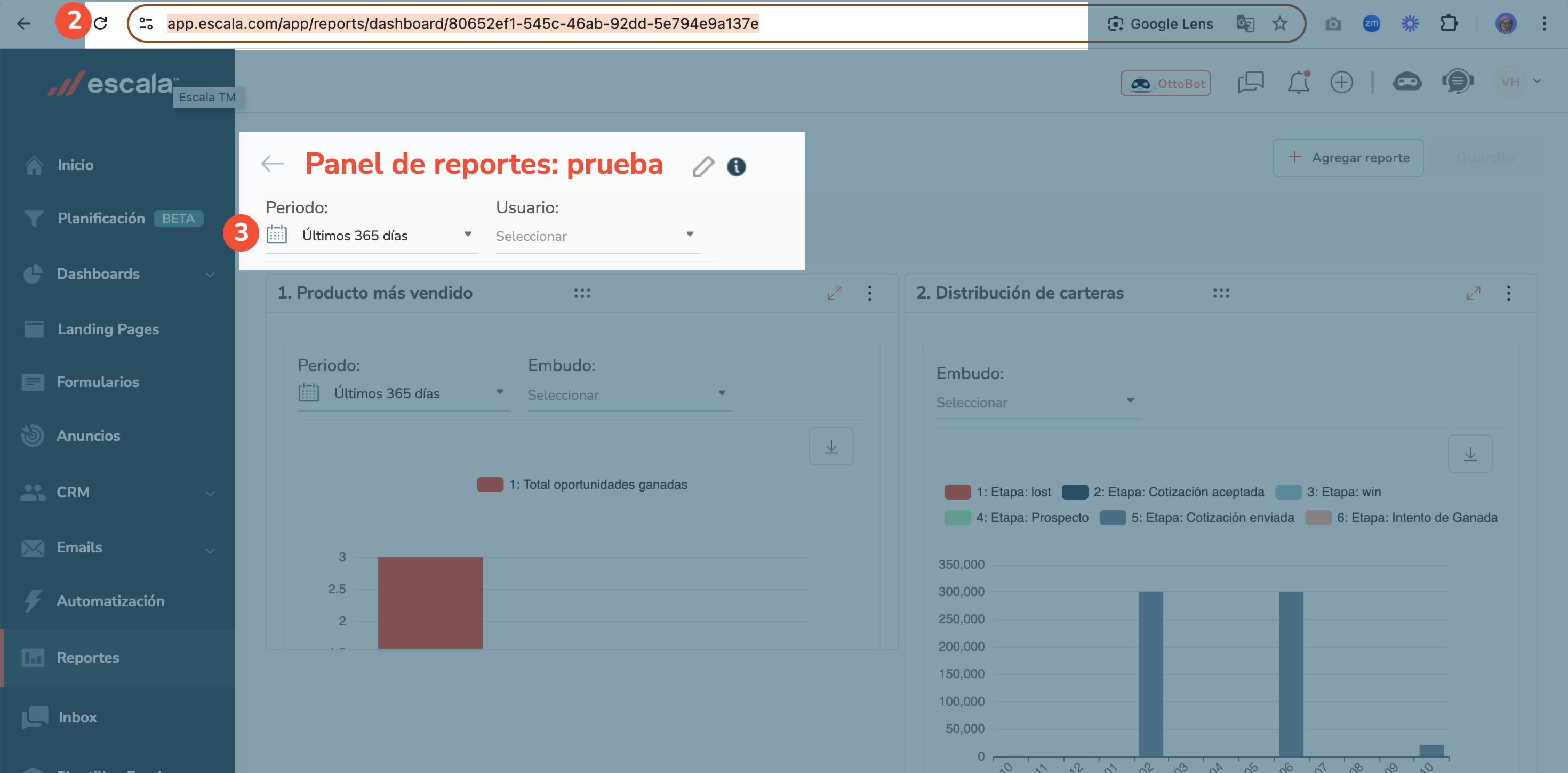Screen dimensions: 1568x773
Task: Toggle legend Etapa: Cotización aceptada
Action: [x=1163, y=492]
